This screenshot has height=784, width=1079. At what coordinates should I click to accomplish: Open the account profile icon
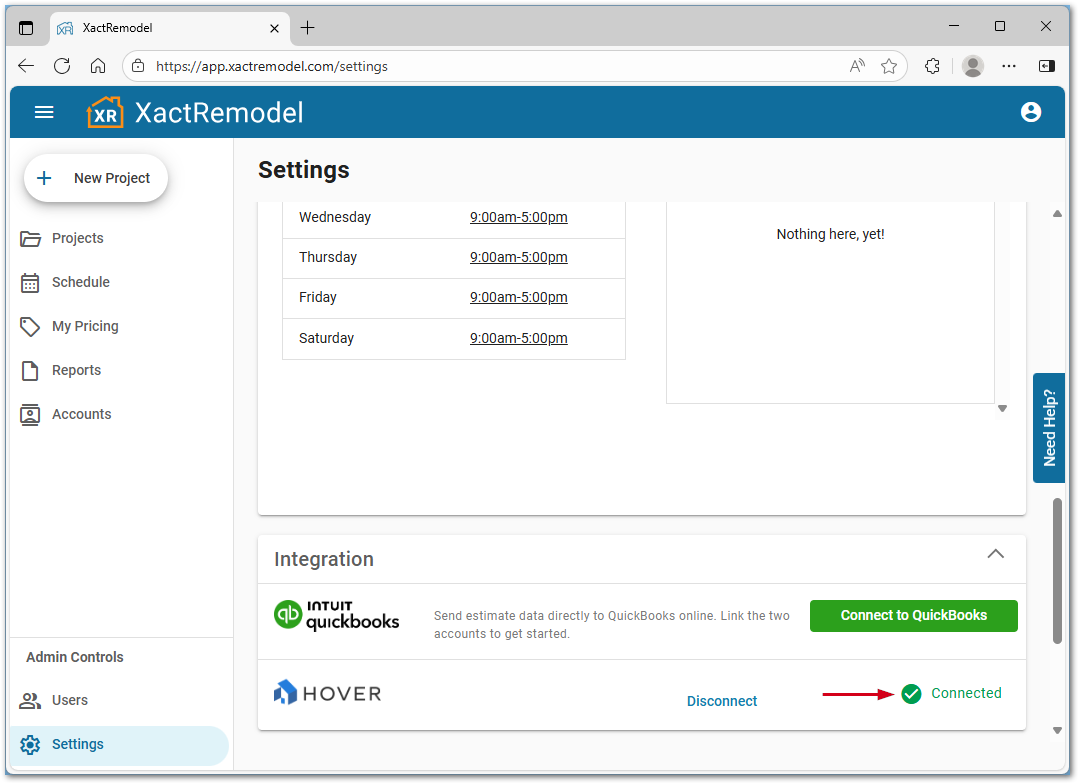(1031, 112)
